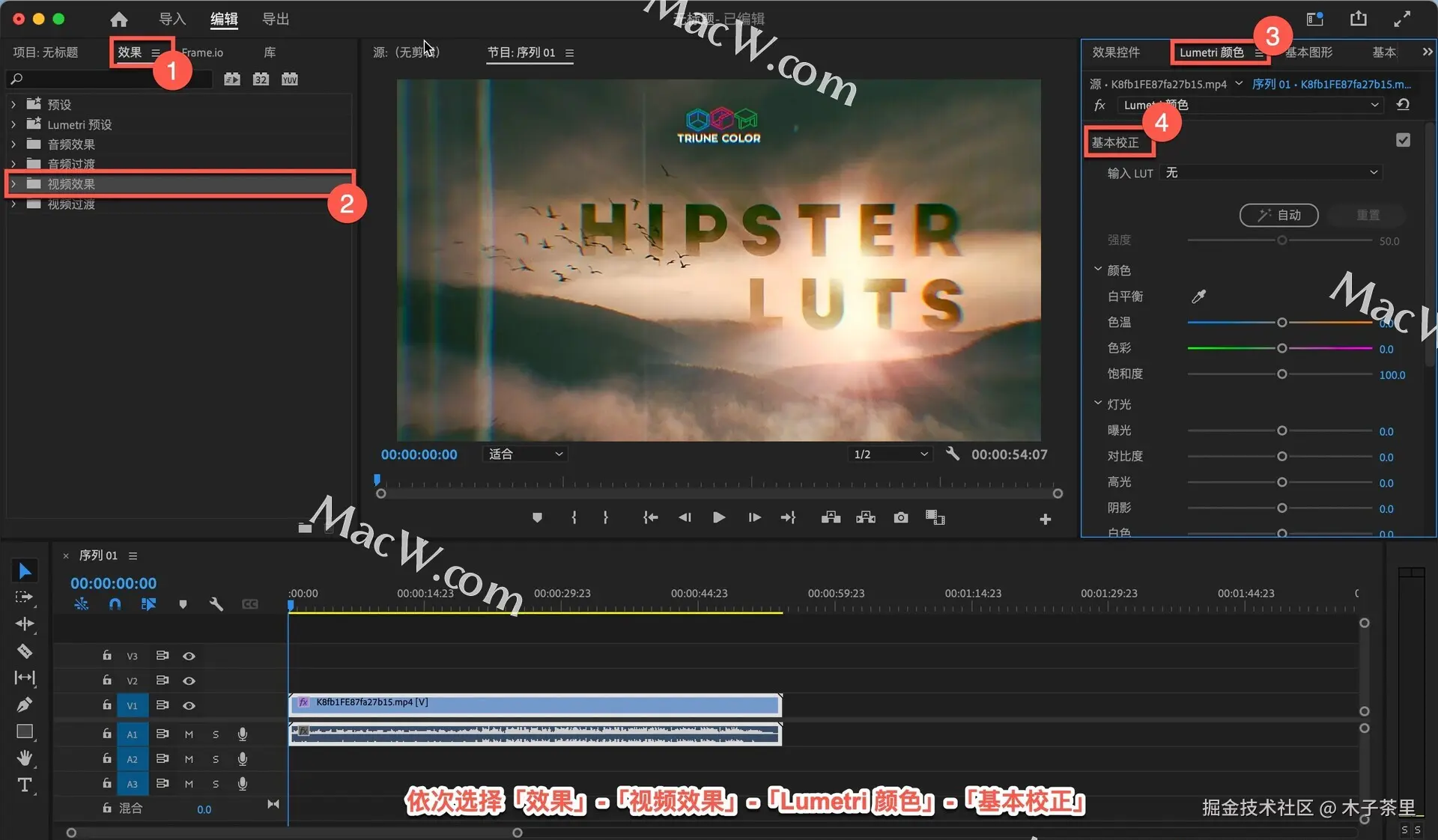Select the Type tool
1438x840 pixels.
[x=24, y=785]
